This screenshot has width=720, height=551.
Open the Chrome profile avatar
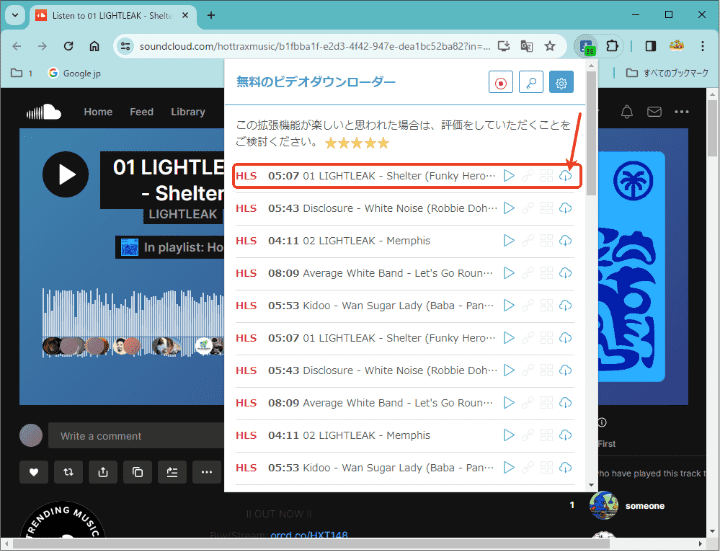[676, 46]
